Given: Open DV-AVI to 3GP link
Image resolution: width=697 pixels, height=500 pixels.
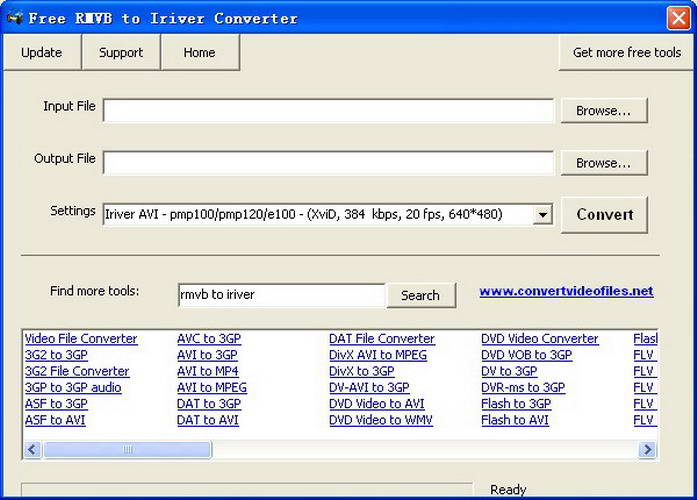Looking at the screenshot, I should (x=369, y=388).
